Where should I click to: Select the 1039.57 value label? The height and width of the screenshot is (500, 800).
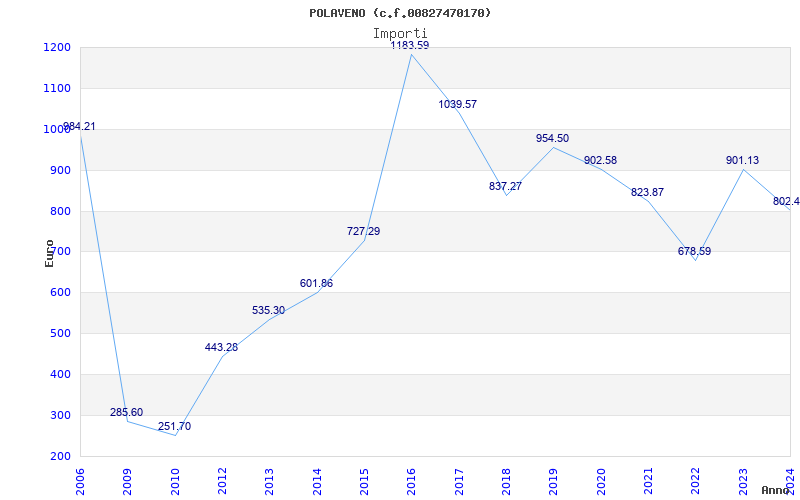(x=457, y=104)
